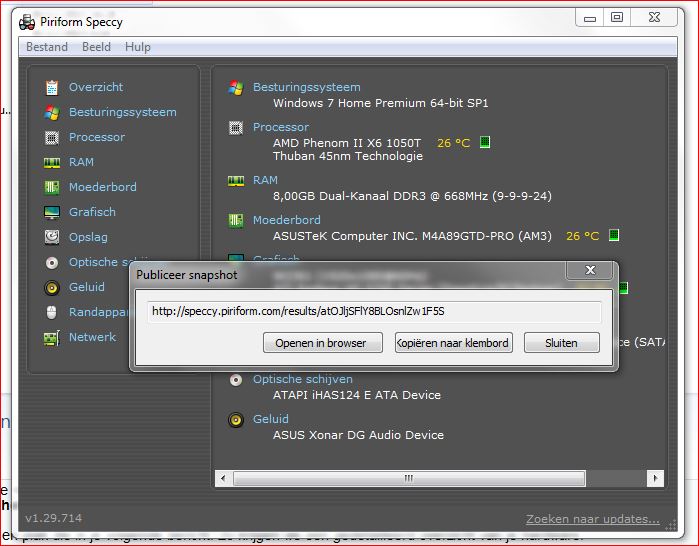699x546 pixels.
Task: Maximize the Speccy window
Action: 617,17
